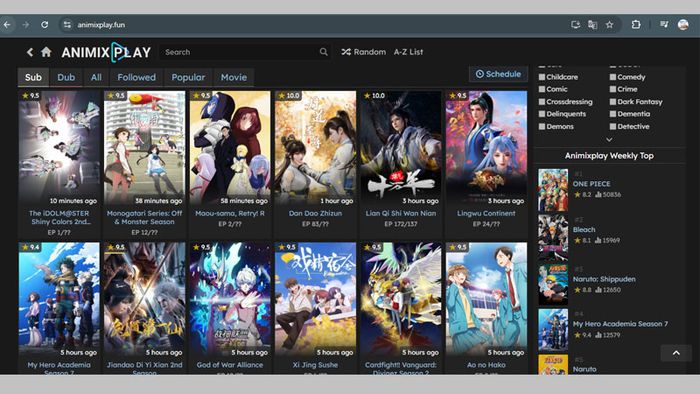700x394 pixels.
Task: Select the Sub tab
Action: [33, 77]
